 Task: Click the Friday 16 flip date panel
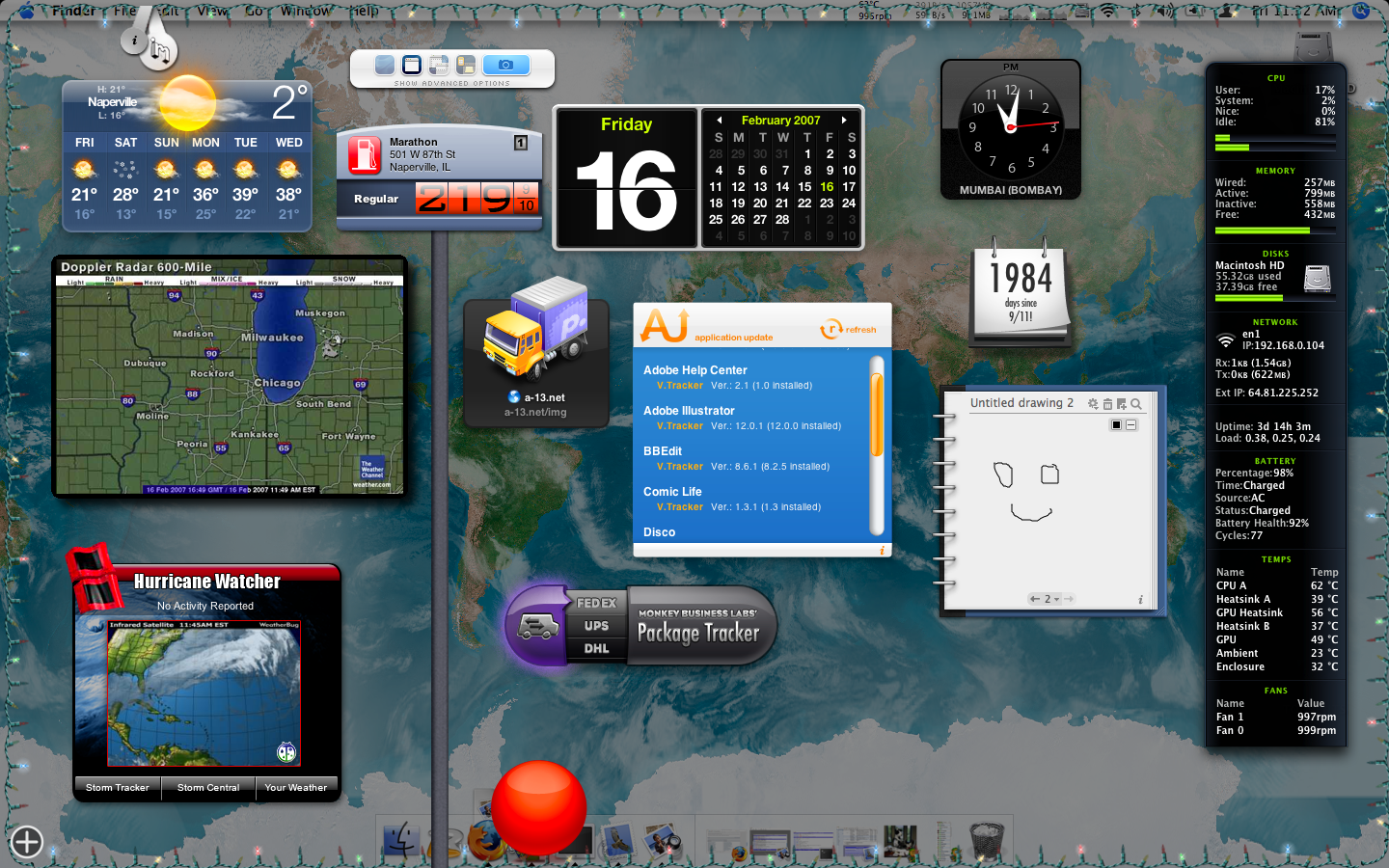point(626,177)
